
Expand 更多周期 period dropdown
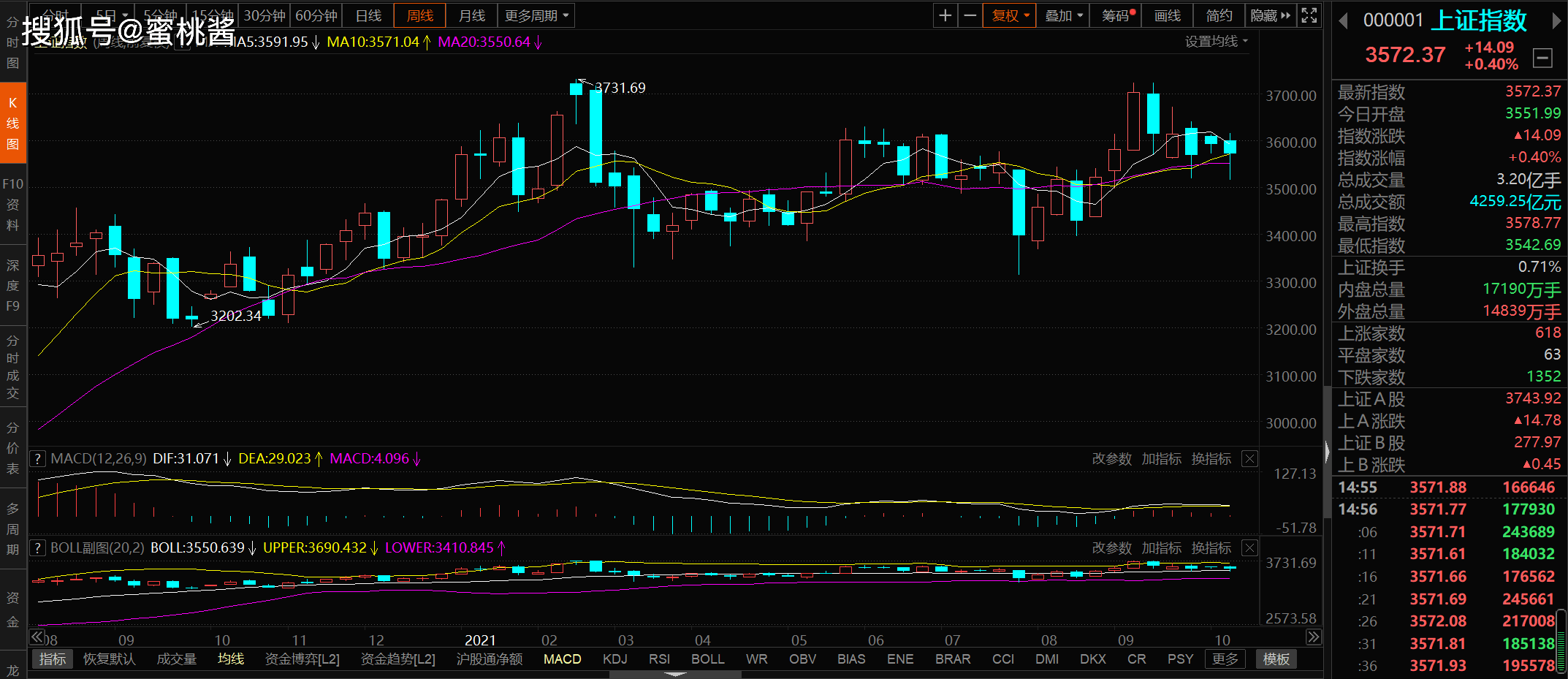point(536,15)
